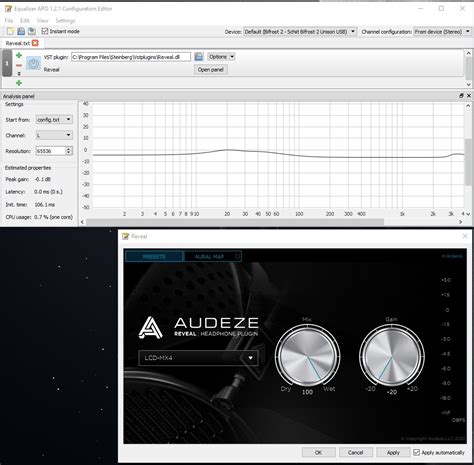Open the Device dropdown

(300, 32)
